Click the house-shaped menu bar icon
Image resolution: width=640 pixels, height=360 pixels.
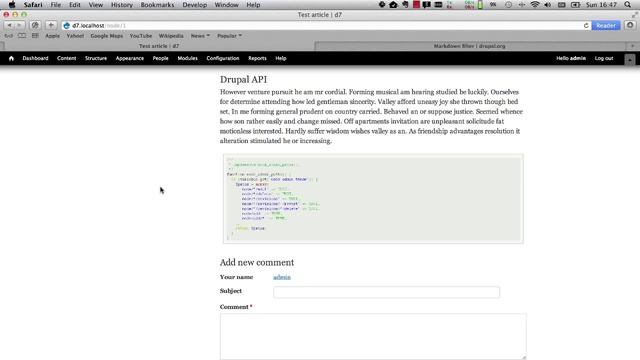pyautogui.click(x=393, y=5)
